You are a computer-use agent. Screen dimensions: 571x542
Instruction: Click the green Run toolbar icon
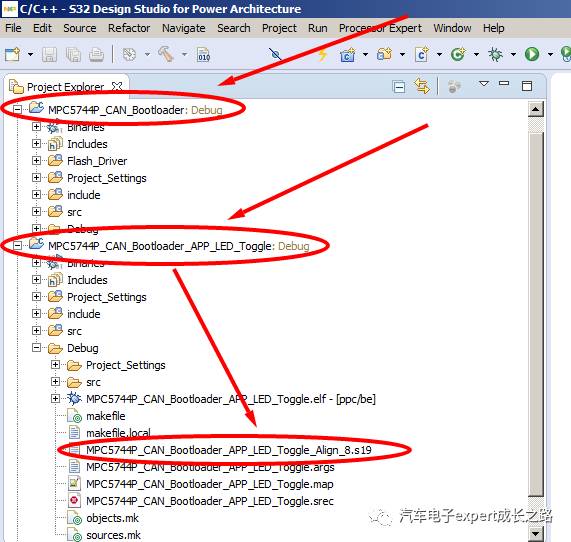click(x=532, y=55)
